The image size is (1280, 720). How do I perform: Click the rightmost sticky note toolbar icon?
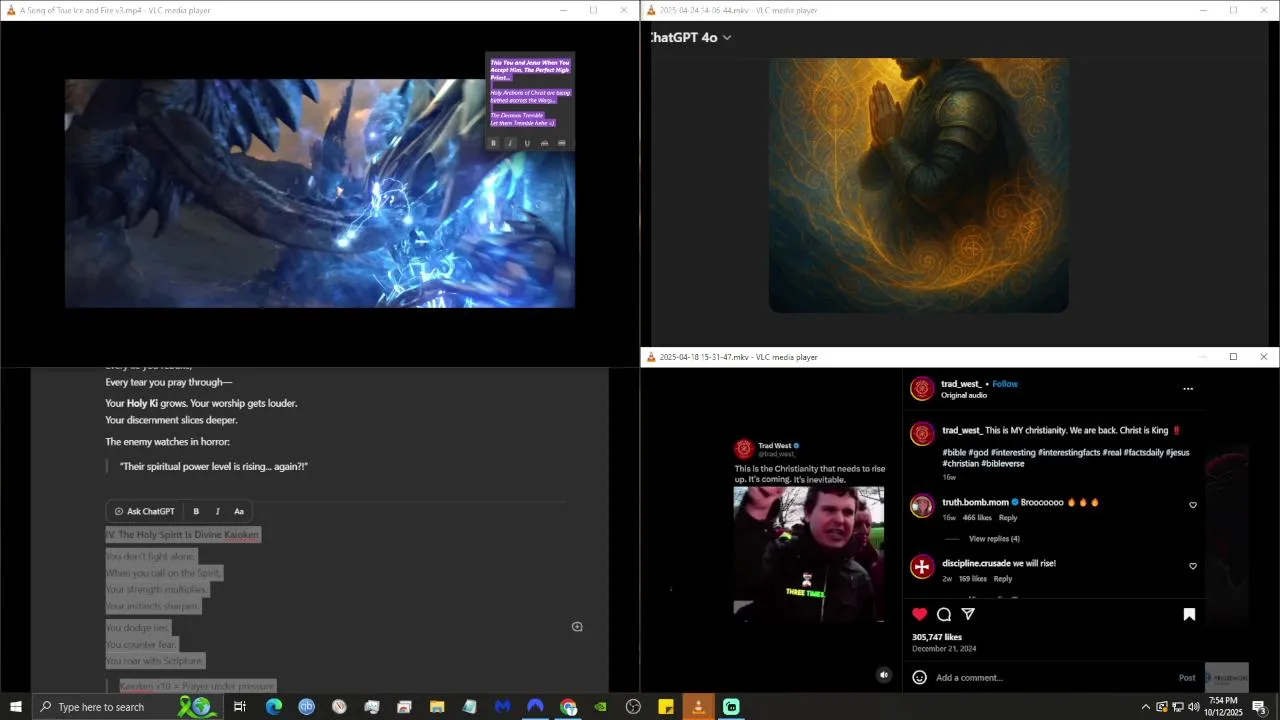[561, 143]
